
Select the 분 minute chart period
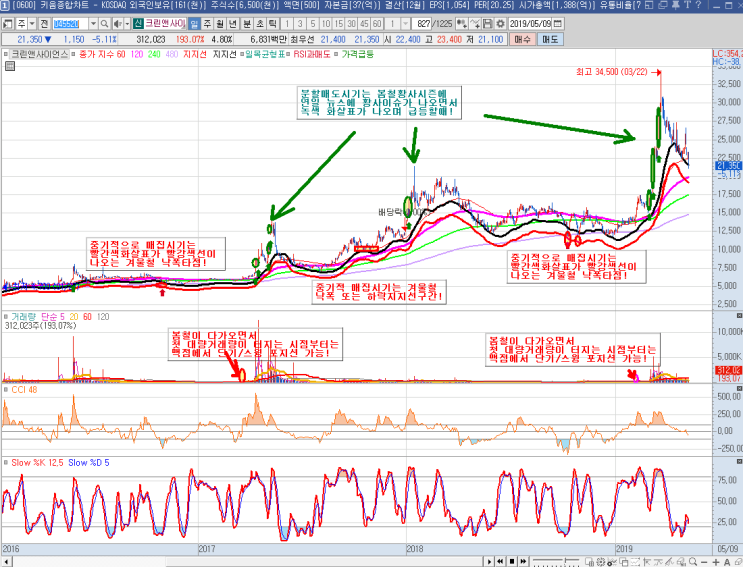(247, 24)
